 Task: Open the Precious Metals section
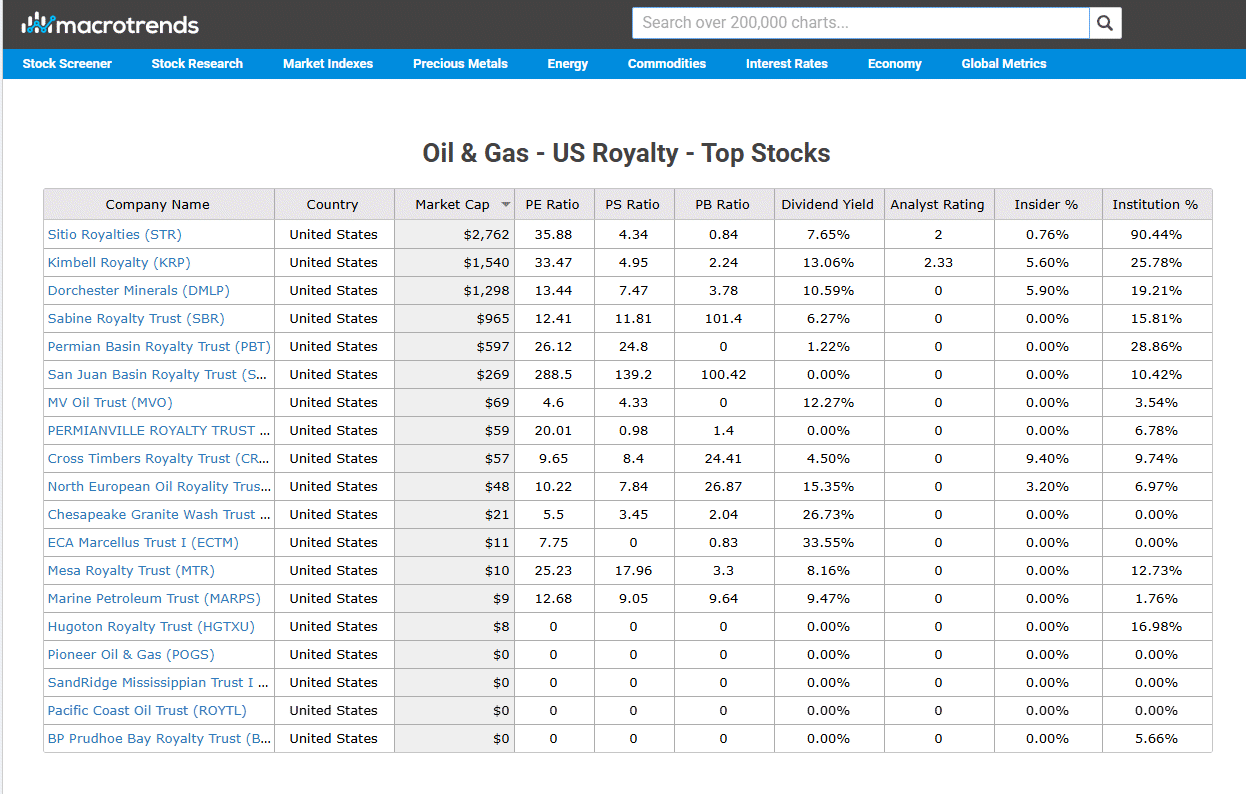(x=460, y=64)
